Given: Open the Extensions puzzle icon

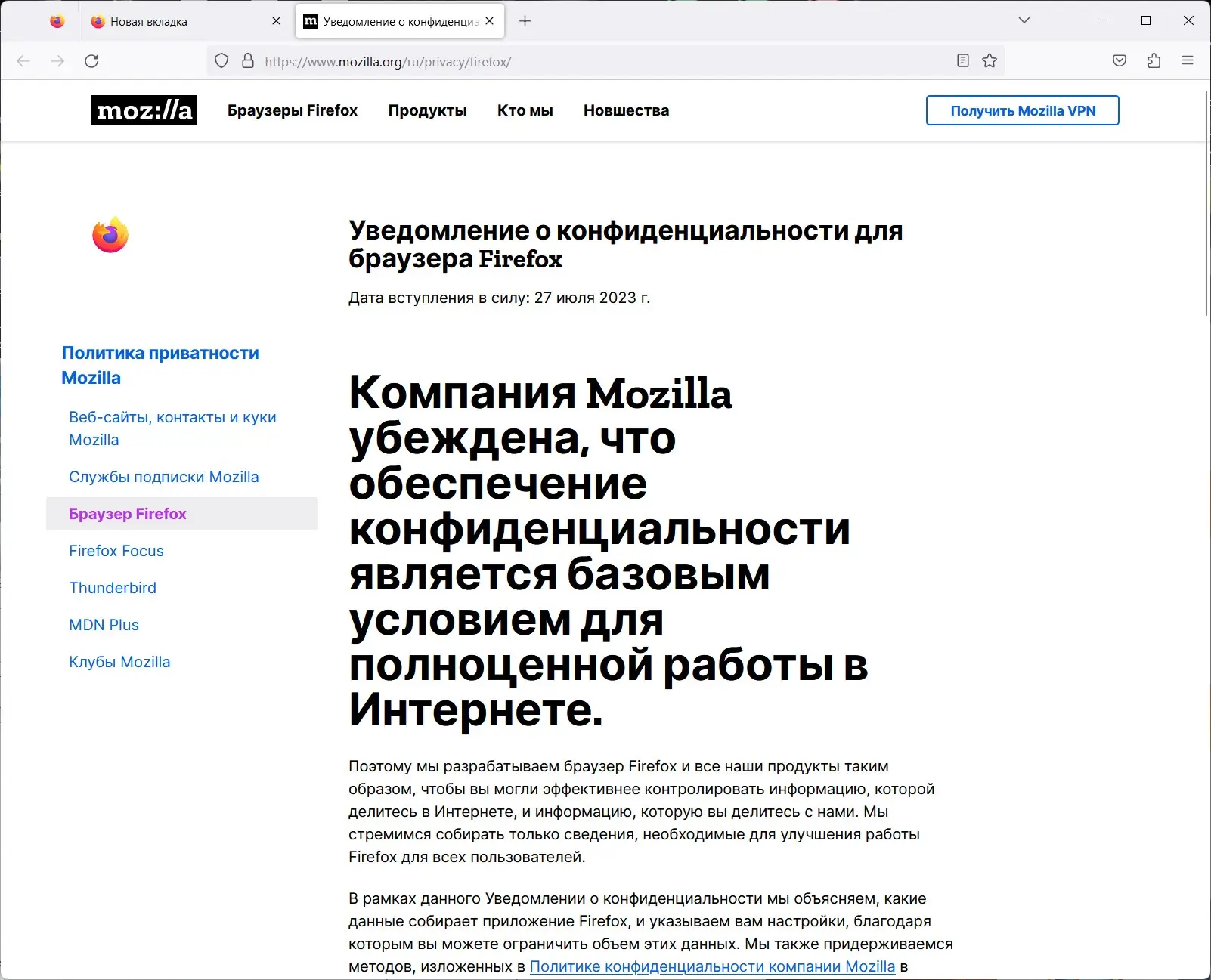Looking at the screenshot, I should [x=1154, y=61].
